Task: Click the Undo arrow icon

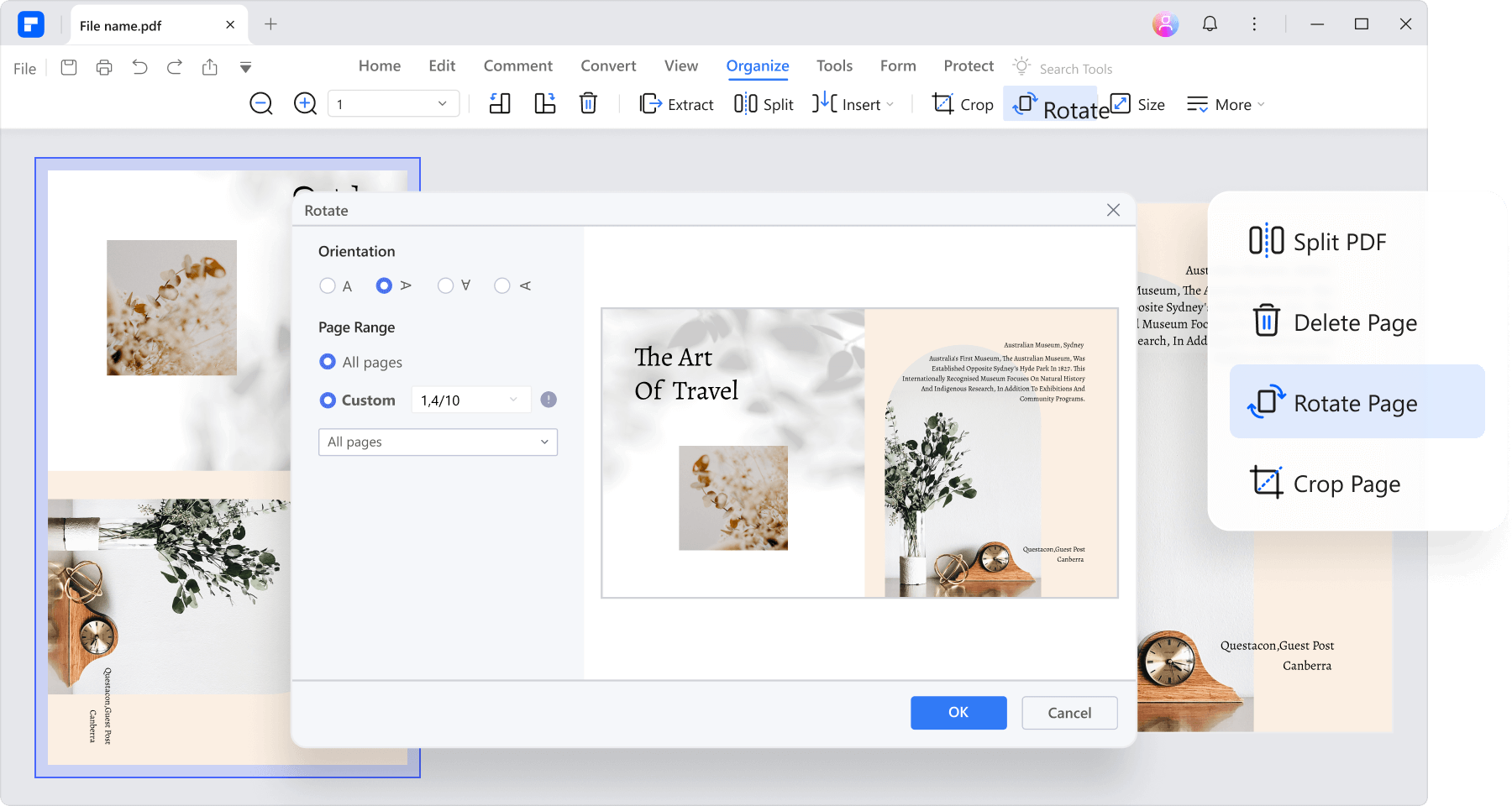Action: pos(139,67)
